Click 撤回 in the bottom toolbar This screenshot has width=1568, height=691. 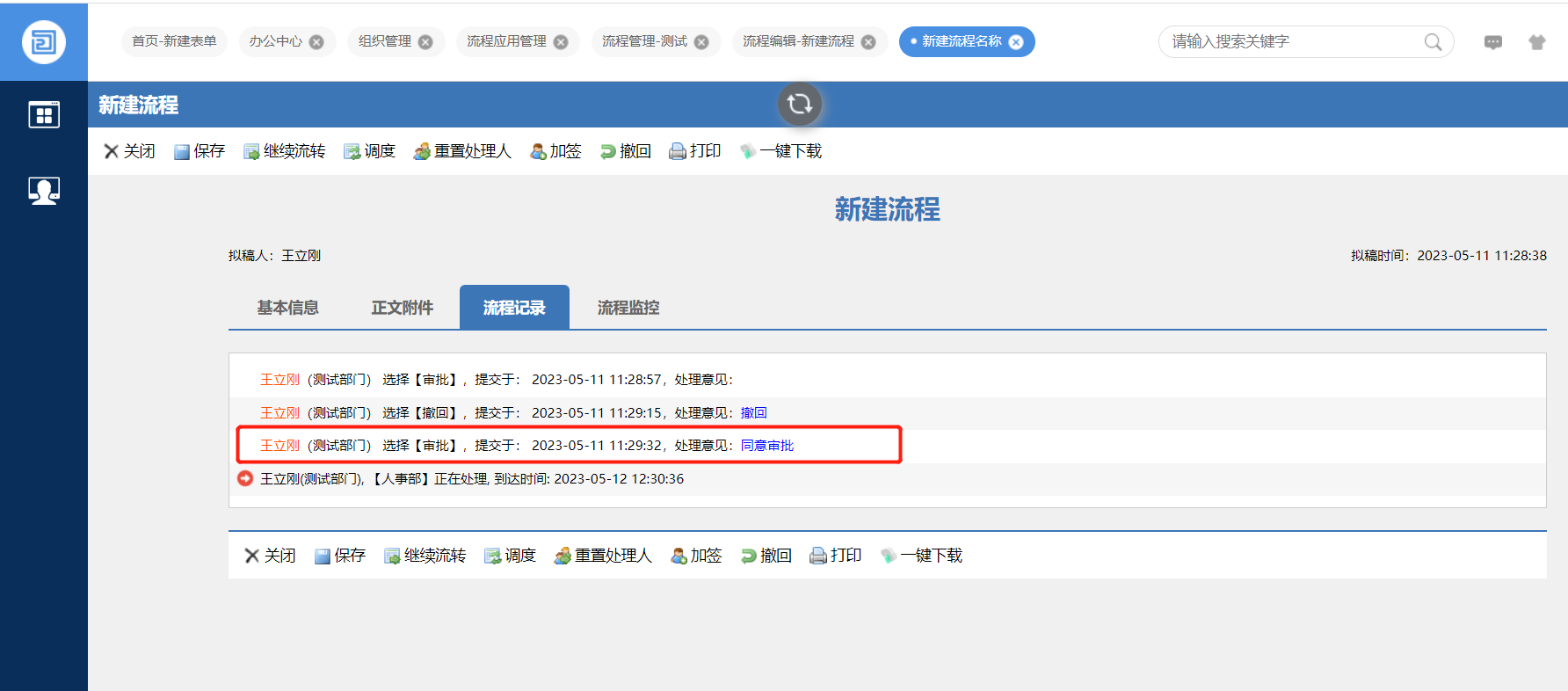pyautogui.click(x=766, y=556)
